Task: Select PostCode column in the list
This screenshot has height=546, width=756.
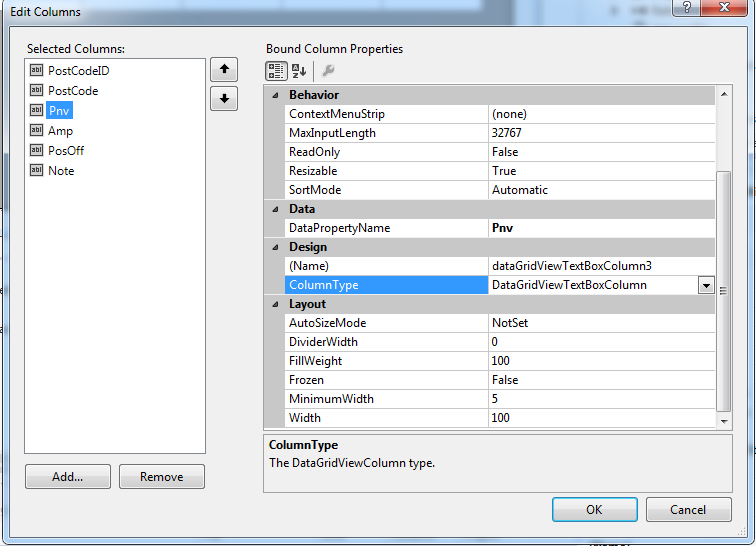Action: 73,91
